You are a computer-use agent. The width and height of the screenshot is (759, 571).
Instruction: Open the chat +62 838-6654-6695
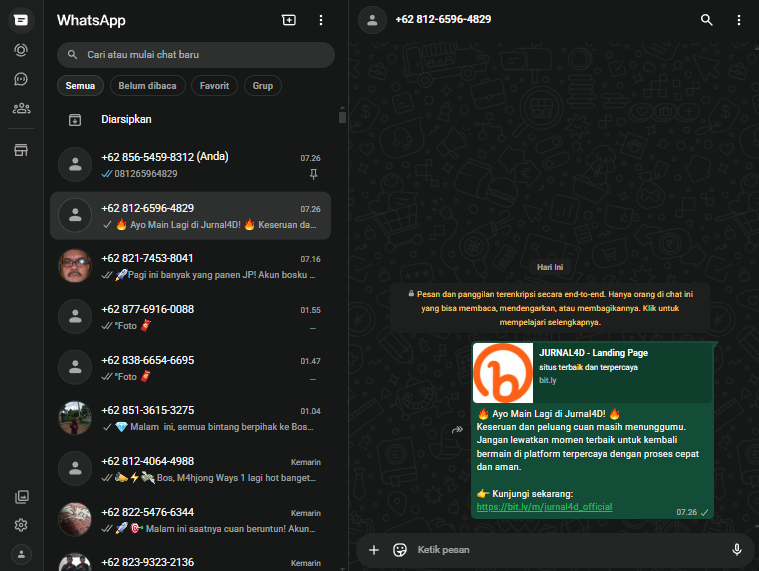191,368
